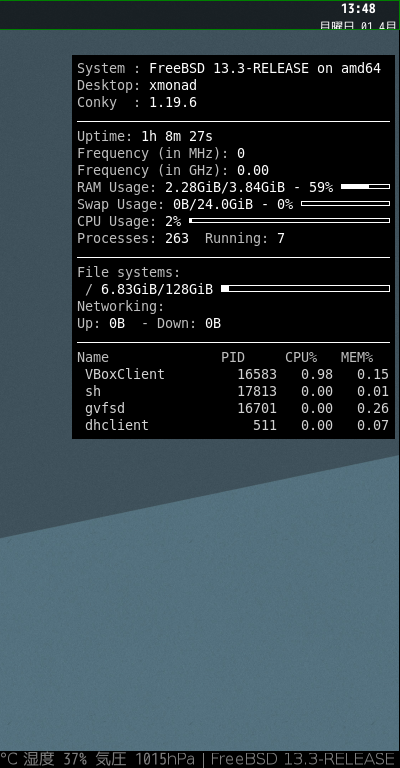
Task: Click PID 16701 in the process table
Action: tap(257, 408)
